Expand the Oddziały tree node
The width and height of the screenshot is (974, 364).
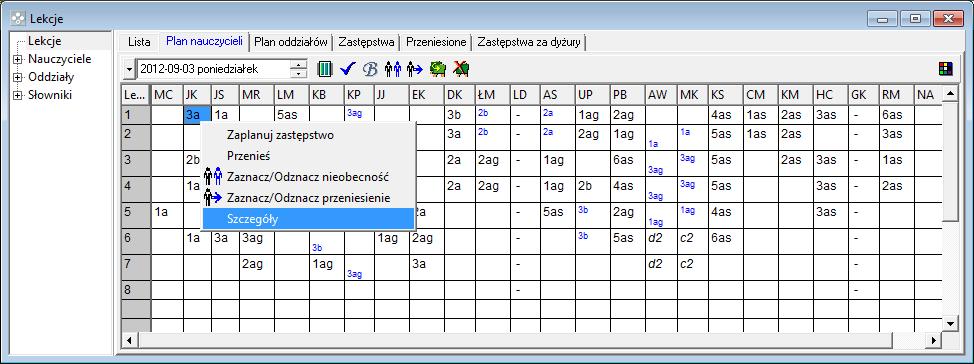click(x=18, y=78)
